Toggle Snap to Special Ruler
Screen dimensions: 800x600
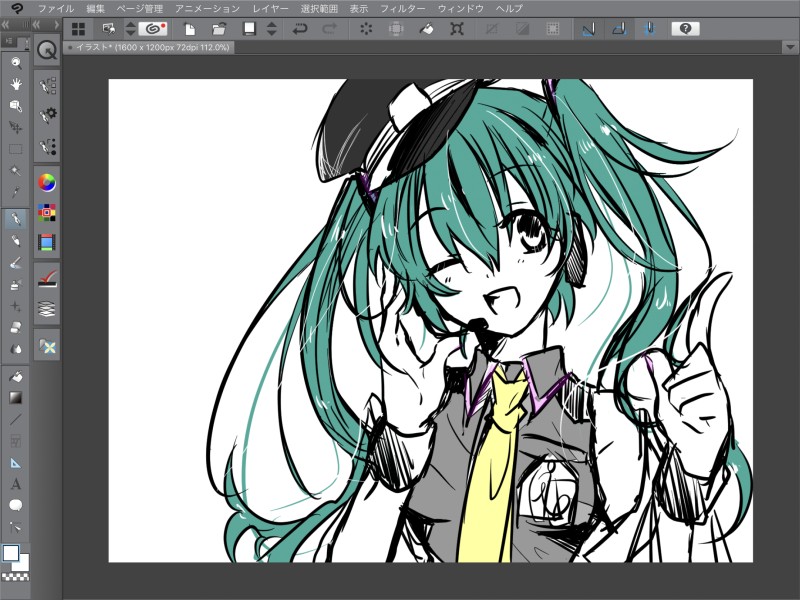(619, 29)
